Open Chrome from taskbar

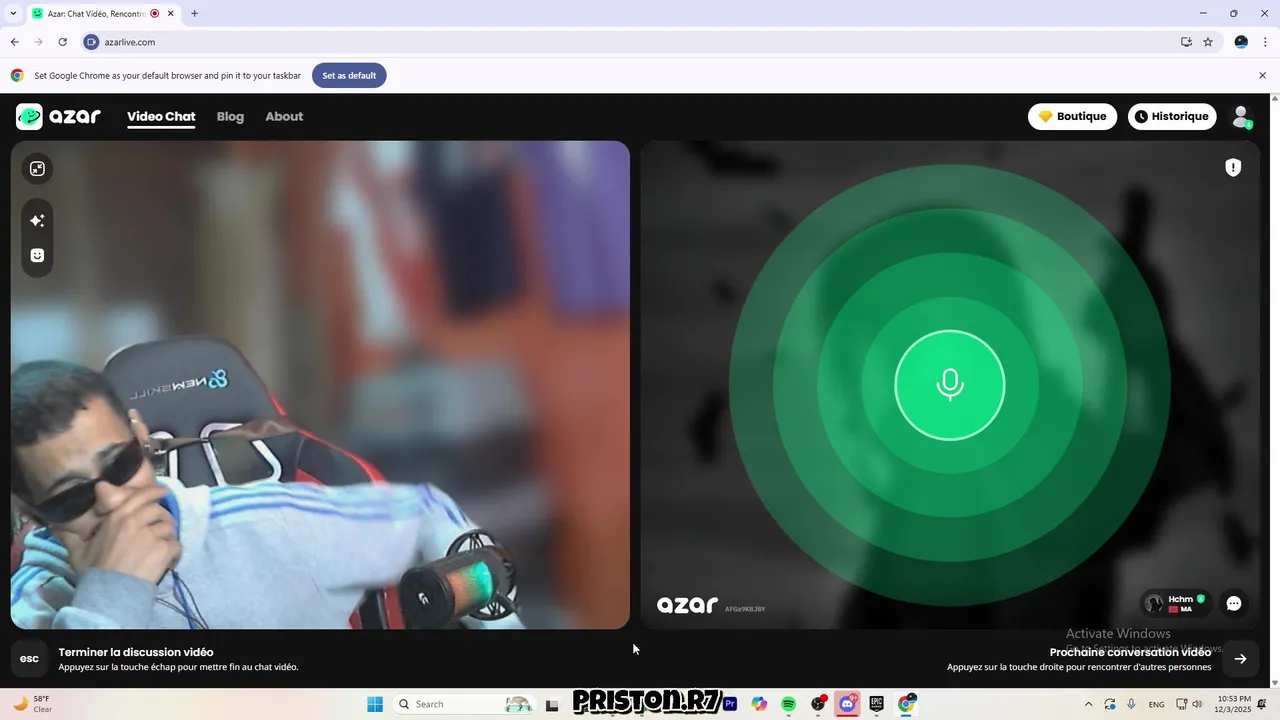(x=906, y=704)
